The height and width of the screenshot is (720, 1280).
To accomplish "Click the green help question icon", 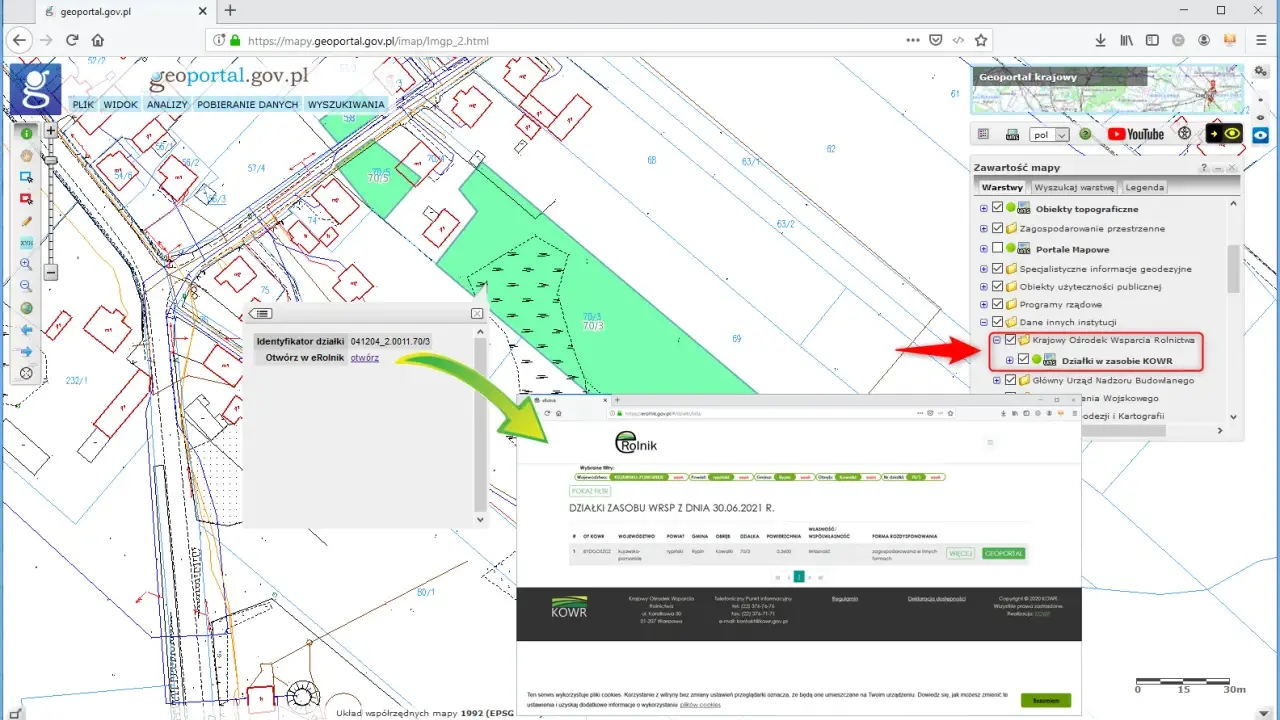I will [x=1085, y=134].
